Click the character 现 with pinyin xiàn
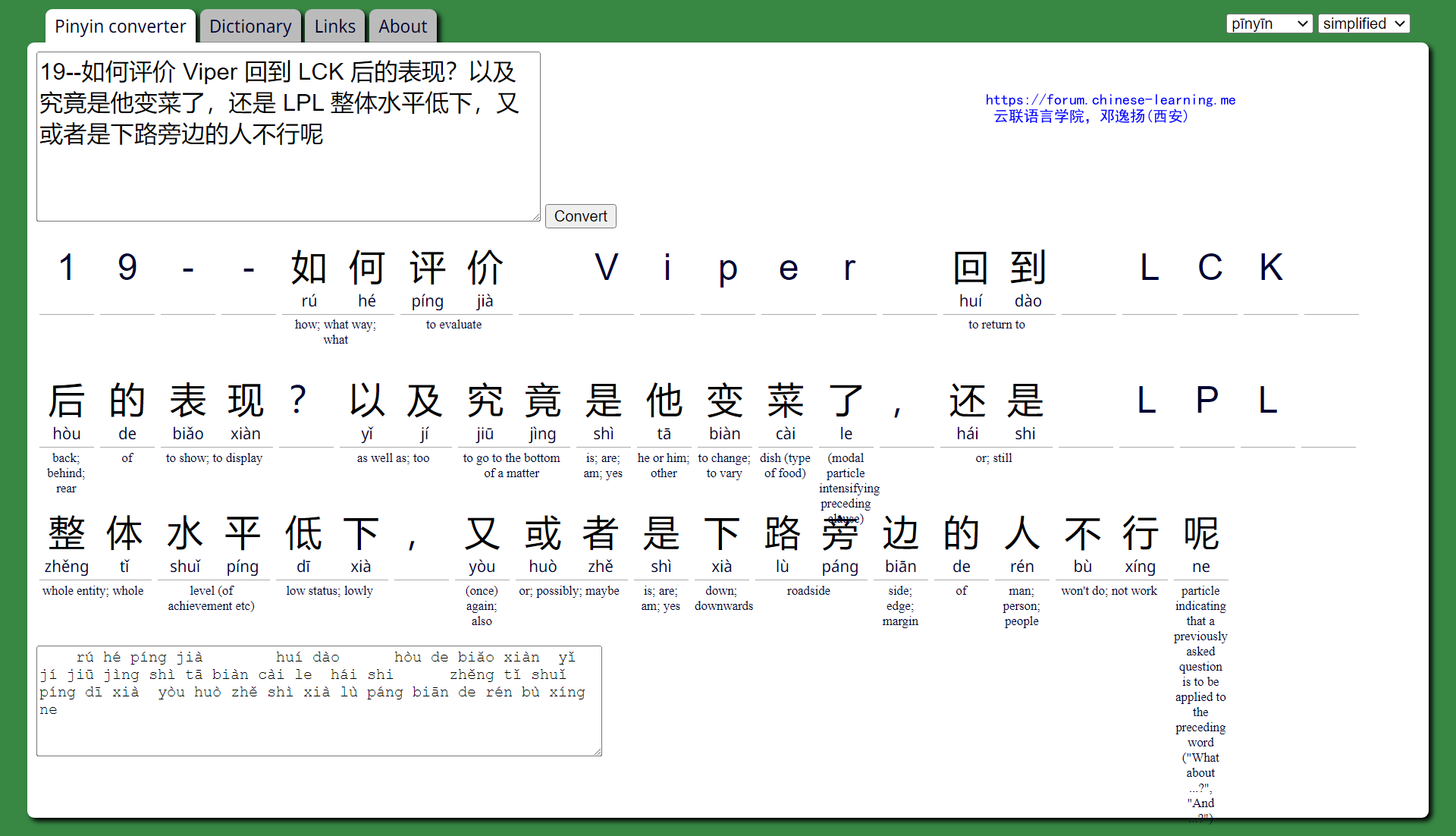 click(x=246, y=401)
